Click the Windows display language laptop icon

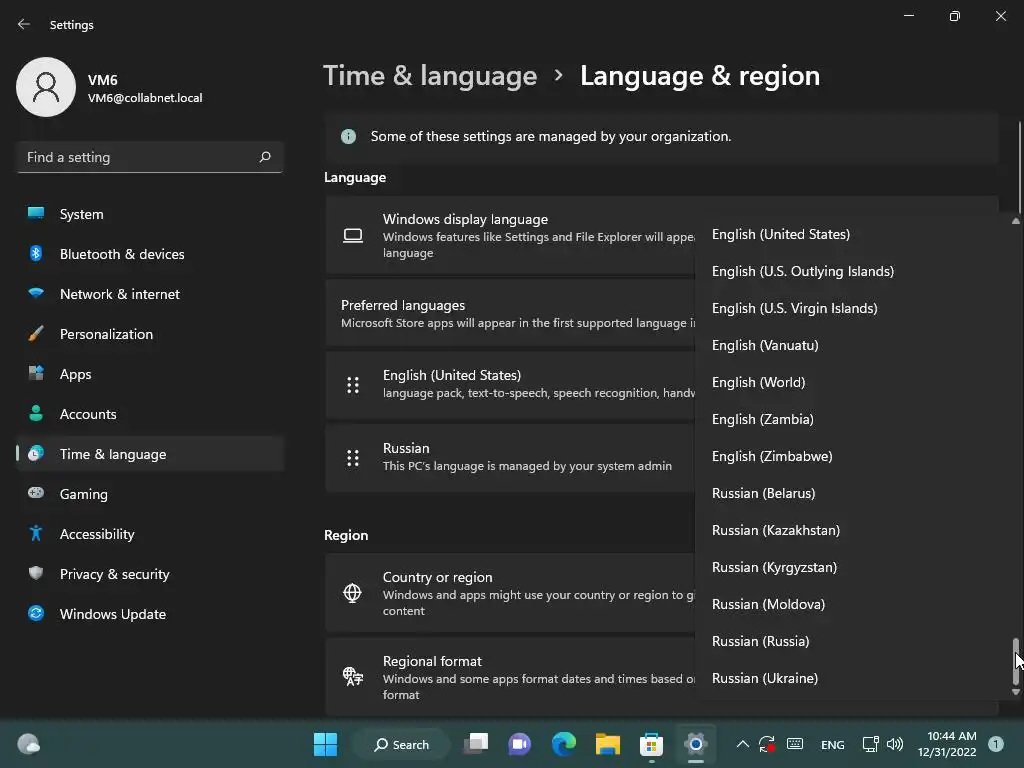pos(353,236)
